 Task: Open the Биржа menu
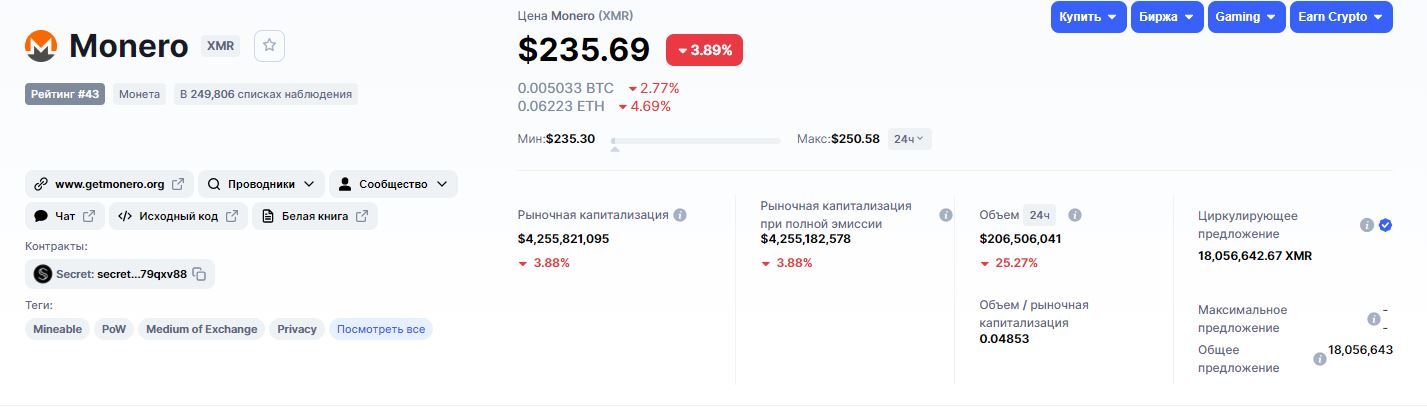1167,17
